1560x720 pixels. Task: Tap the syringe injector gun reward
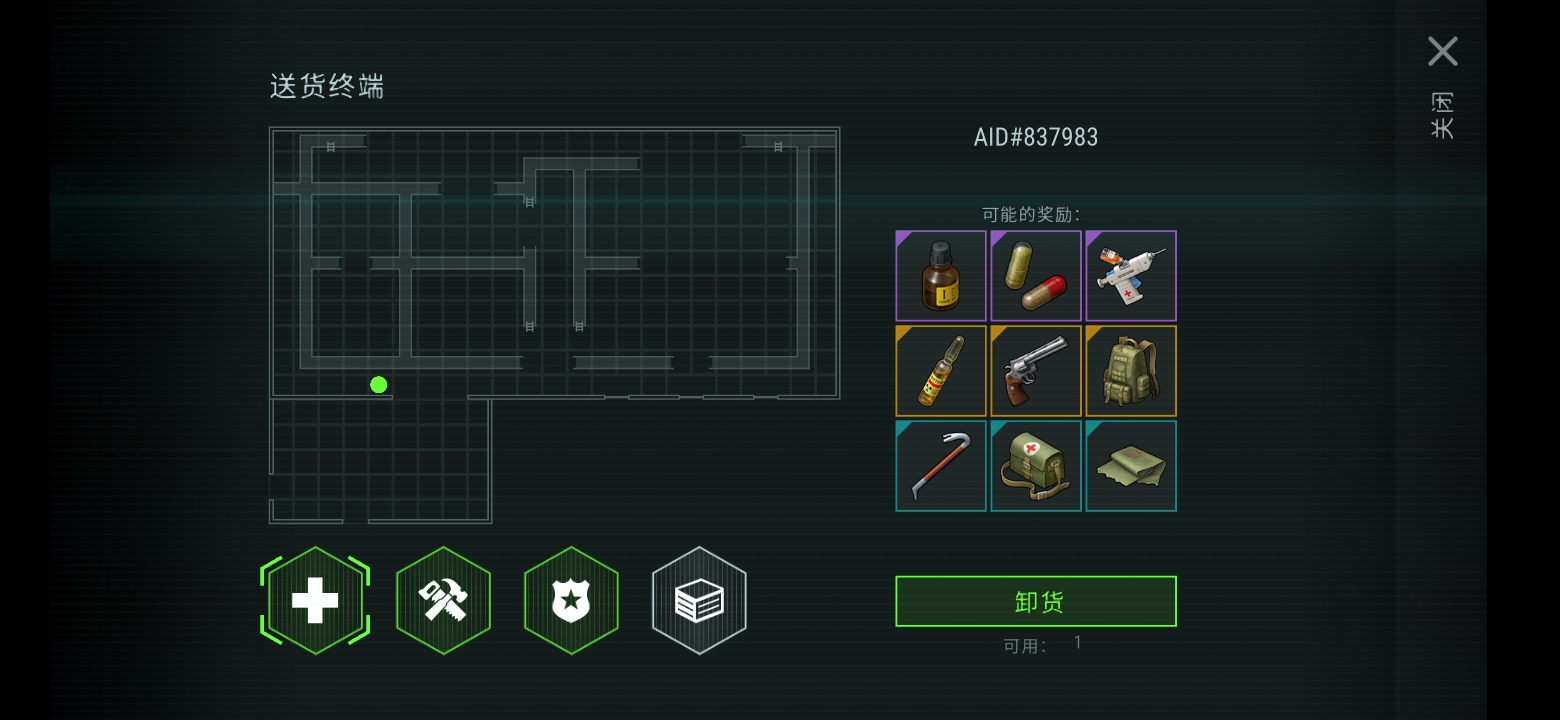(1131, 276)
